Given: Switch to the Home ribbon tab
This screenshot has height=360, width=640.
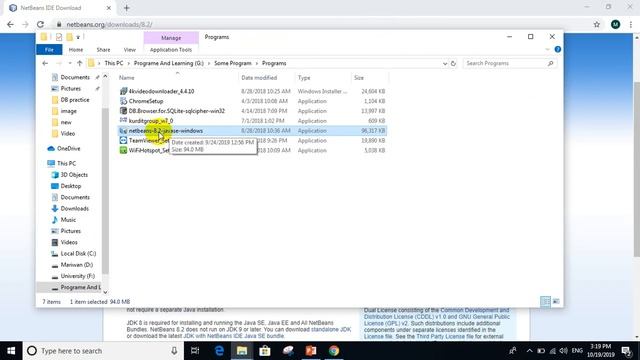Looking at the screenshot, I should pyautogui.click(x=76, y=50).
